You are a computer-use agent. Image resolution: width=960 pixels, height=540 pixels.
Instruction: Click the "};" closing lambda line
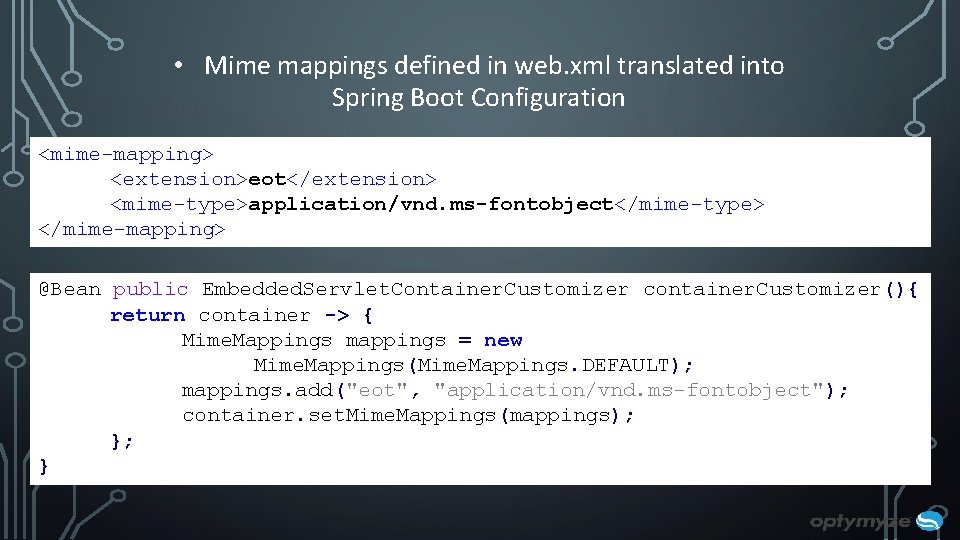pyautogui.click(x=122, y=441)
